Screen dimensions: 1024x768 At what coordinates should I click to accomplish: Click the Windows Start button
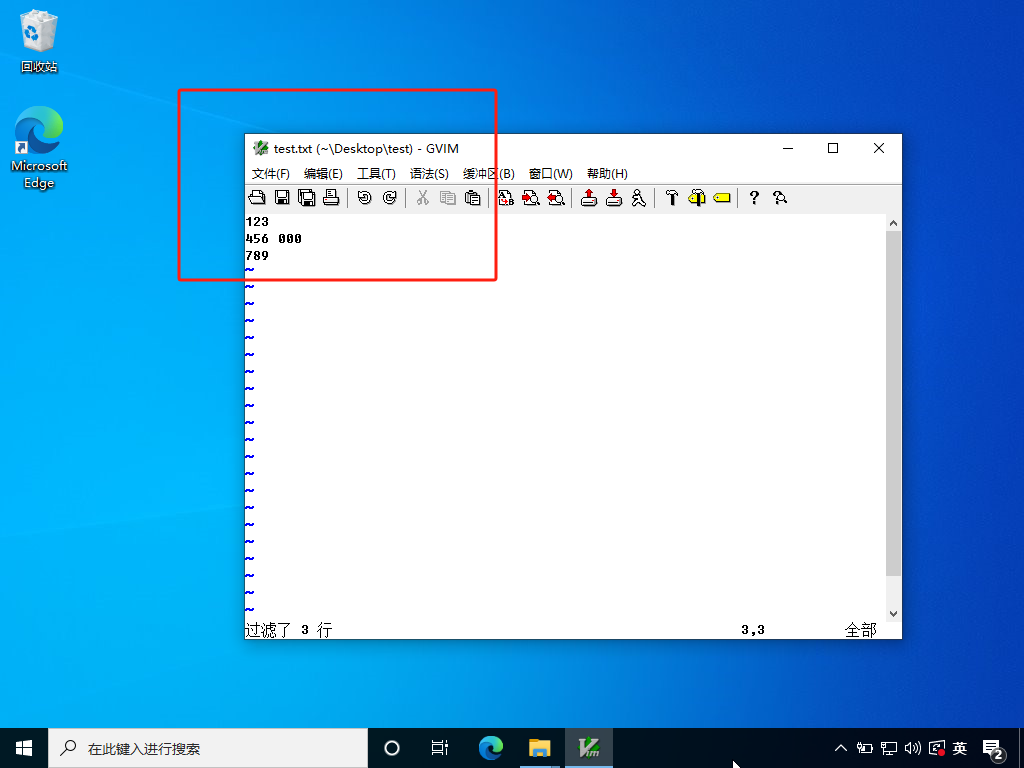pos(24,748)
